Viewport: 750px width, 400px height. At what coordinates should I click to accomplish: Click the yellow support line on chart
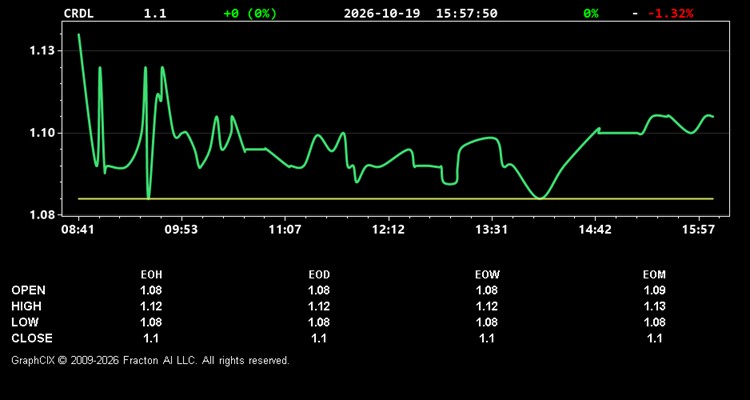[x=396, y=199]
